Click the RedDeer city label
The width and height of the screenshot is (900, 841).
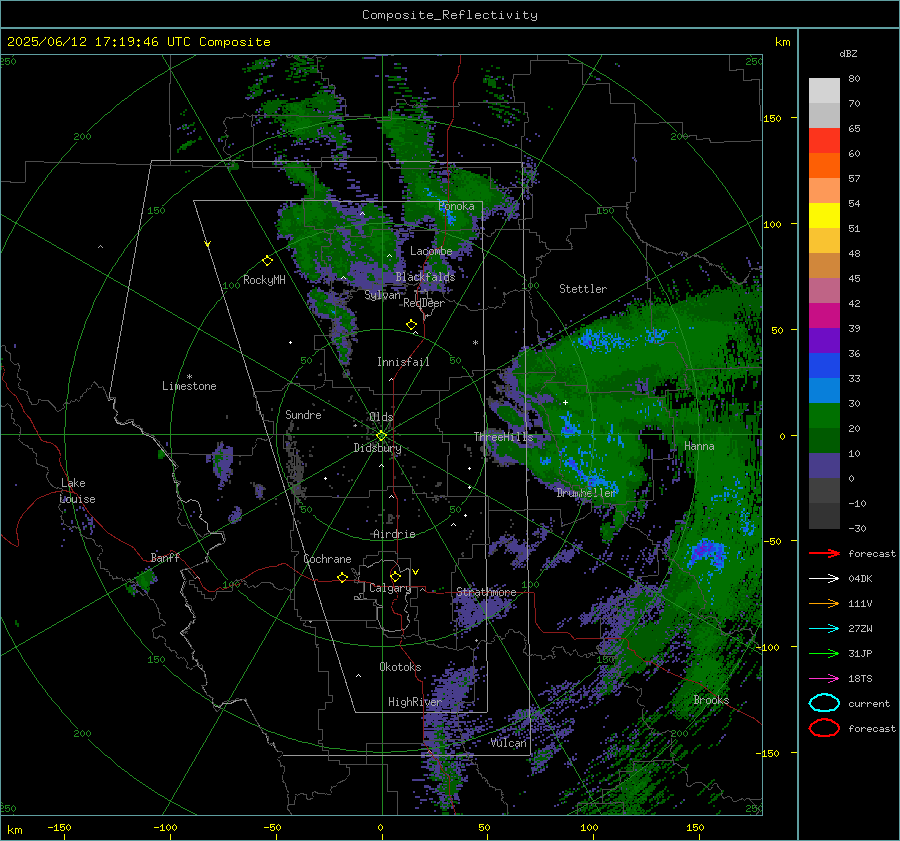coord(424,303)
